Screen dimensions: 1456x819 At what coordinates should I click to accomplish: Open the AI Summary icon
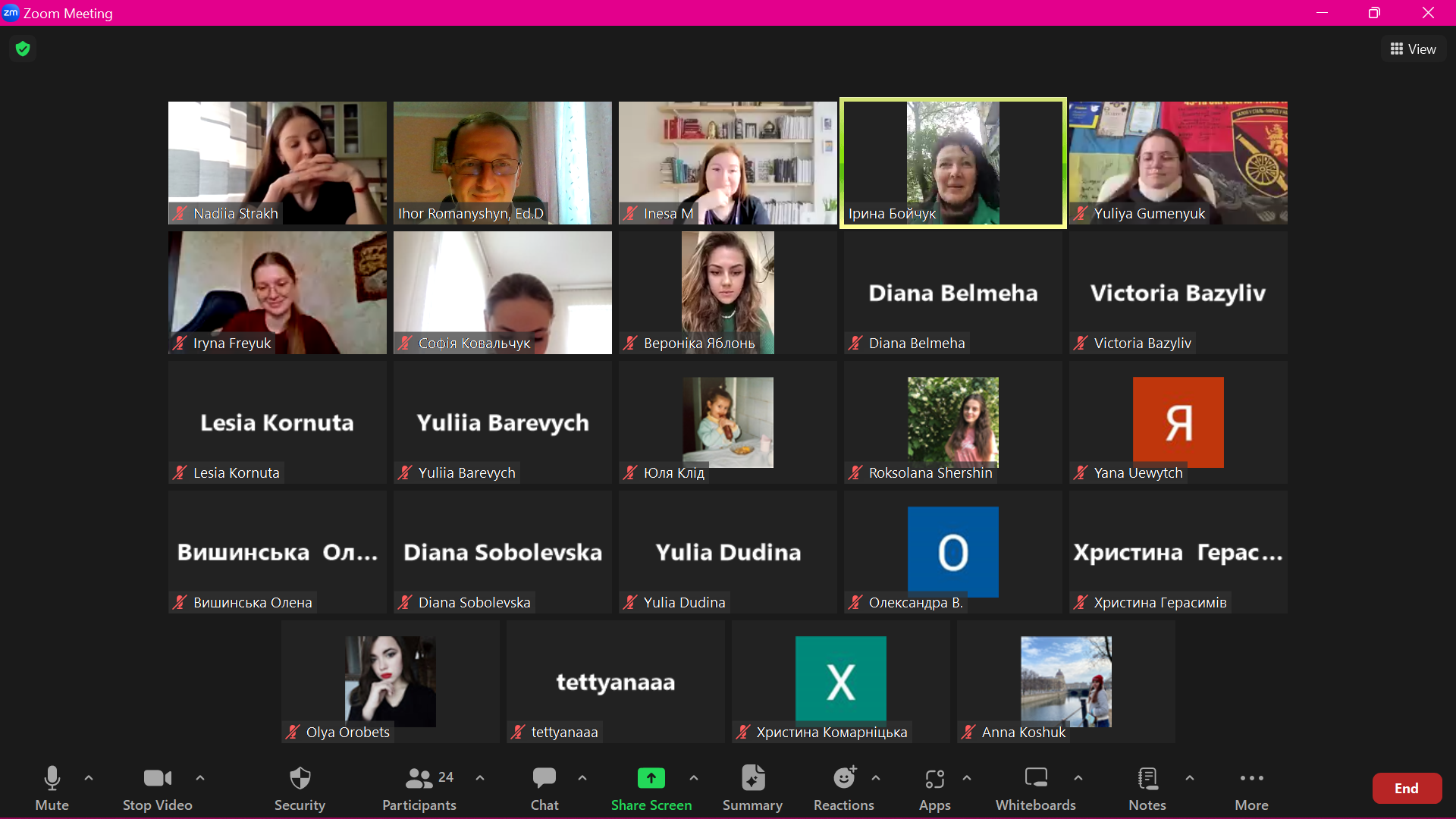752,779
